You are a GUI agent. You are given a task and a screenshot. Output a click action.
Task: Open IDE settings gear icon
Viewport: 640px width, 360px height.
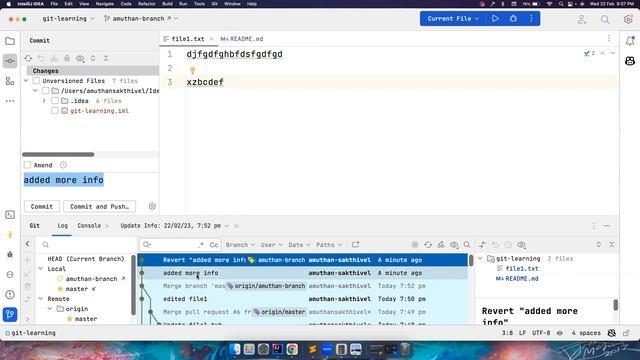[x=628, y=19]
